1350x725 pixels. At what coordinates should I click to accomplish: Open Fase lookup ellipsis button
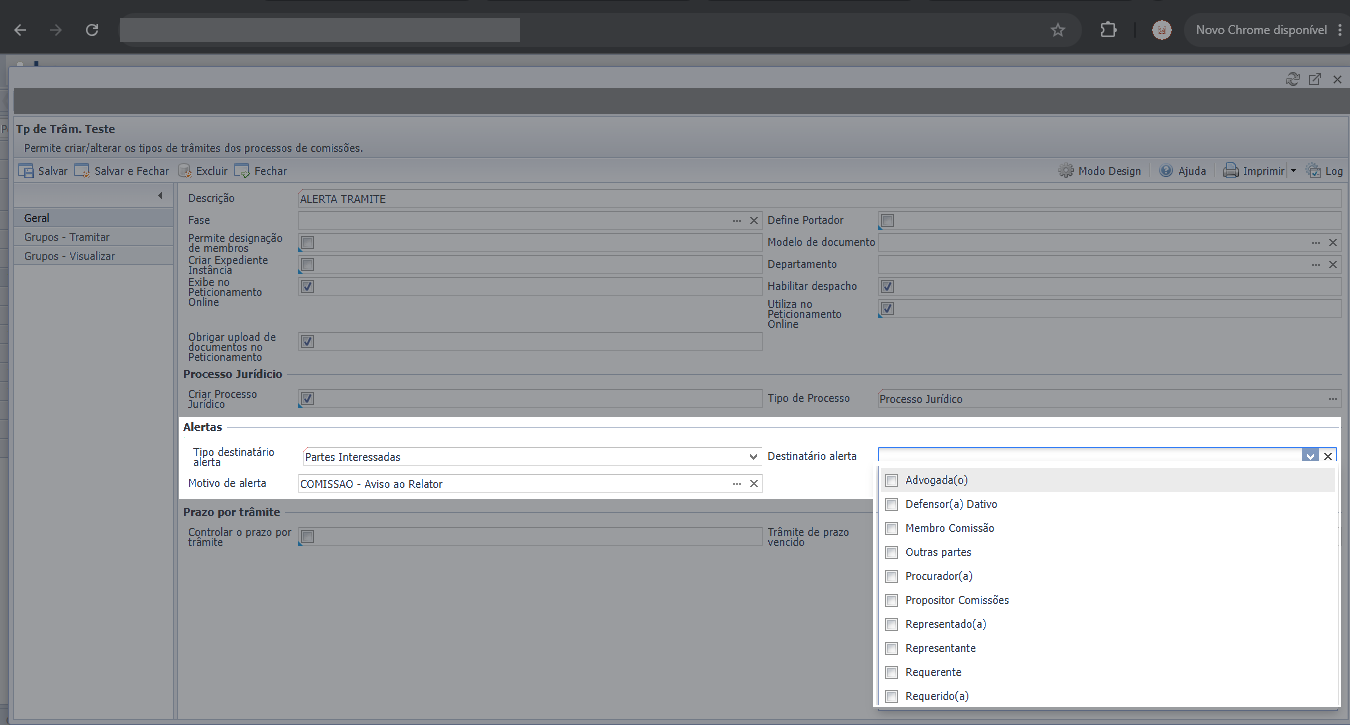(737, 220)
